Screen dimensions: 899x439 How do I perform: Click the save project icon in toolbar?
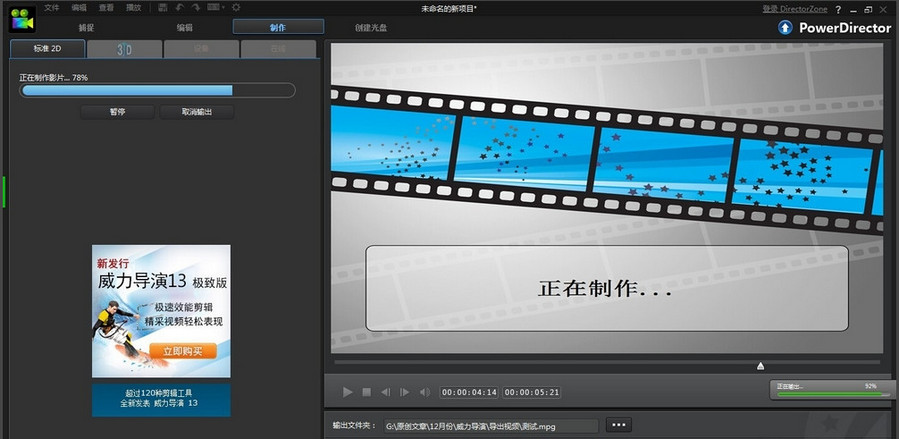pos(163,8)
